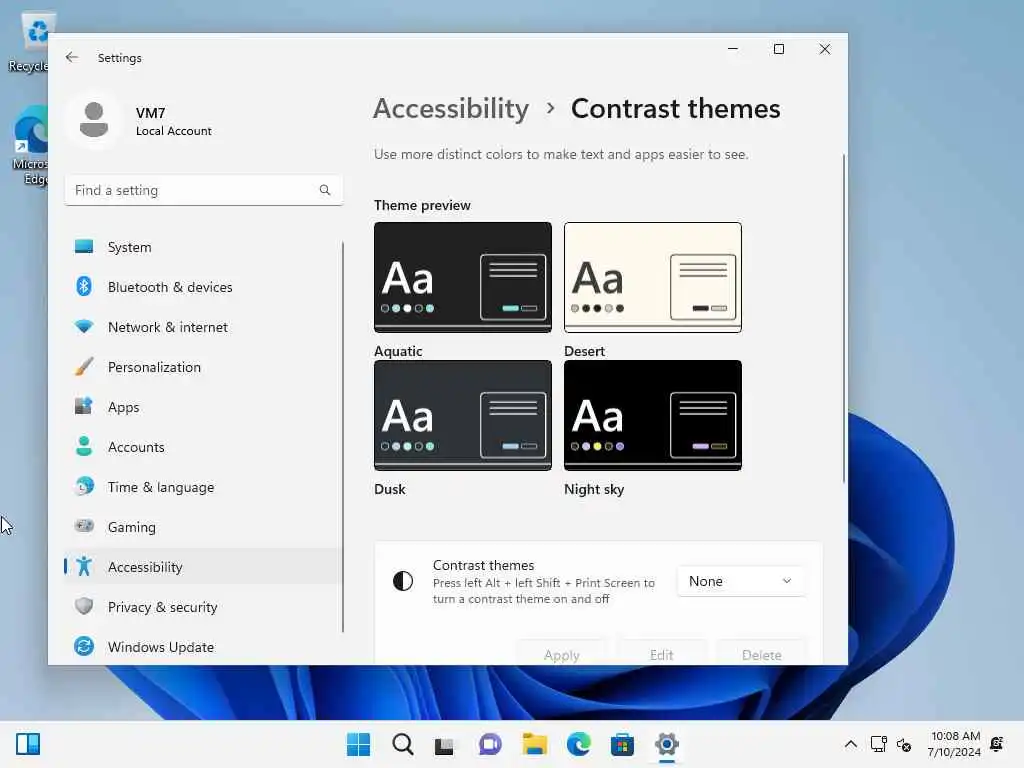
Task: Click the System monitor icon
Action: pyautogui.click(x=84, y=247)
